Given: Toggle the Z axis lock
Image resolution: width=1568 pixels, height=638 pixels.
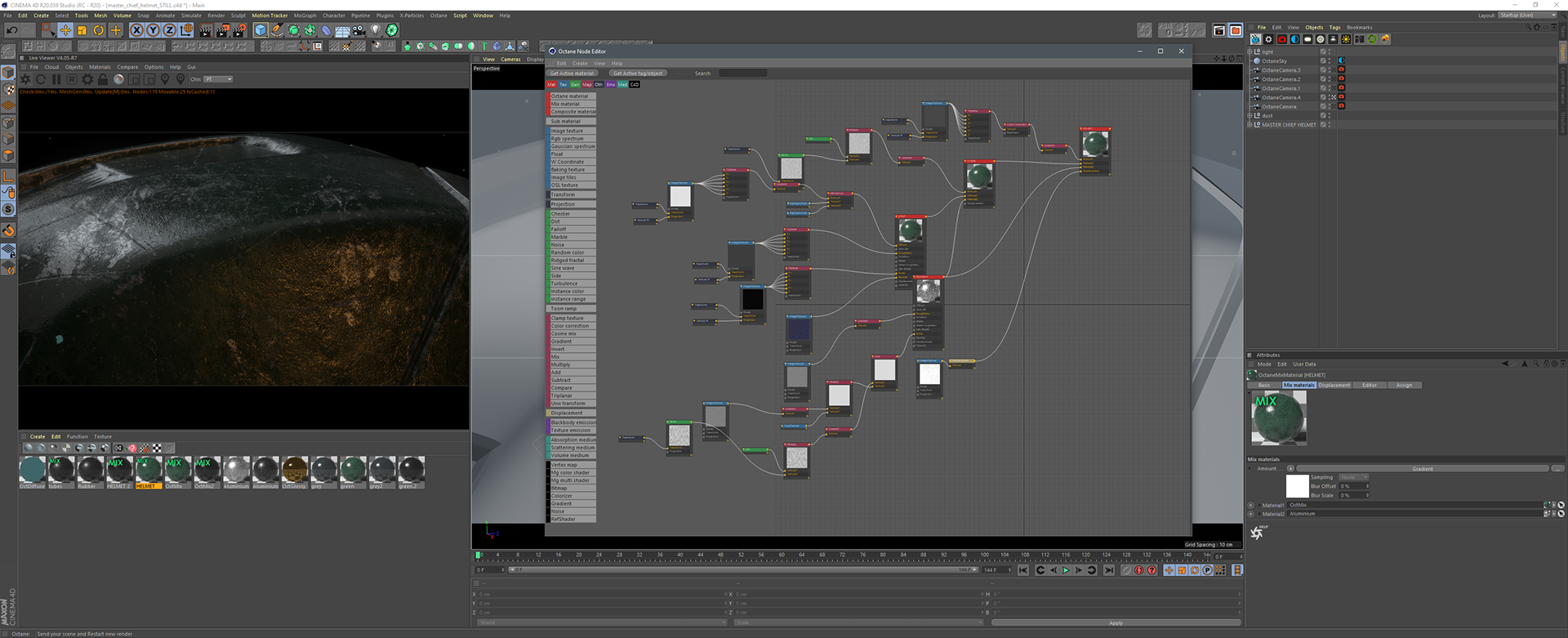Looking at the screenshot, I should tap(169, 30).
